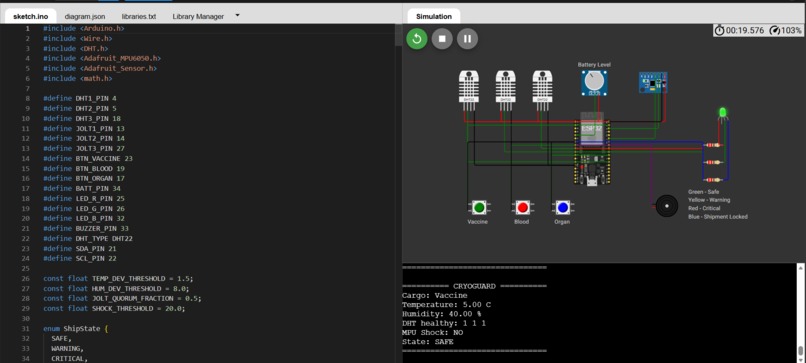806x363 pixels.
Task: Open the Library Manager tab
Action: pos(198,16)
